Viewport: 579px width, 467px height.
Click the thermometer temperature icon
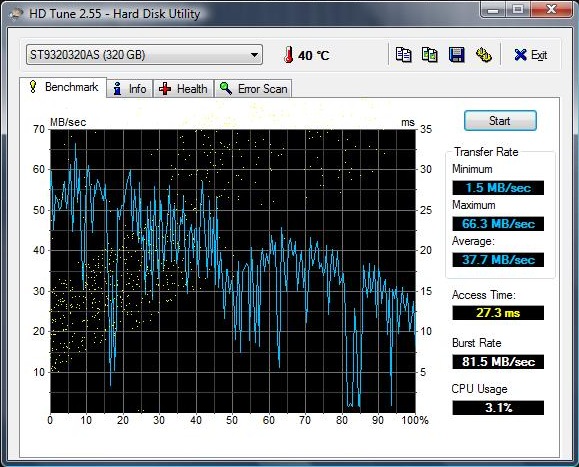tap(288, 55)
